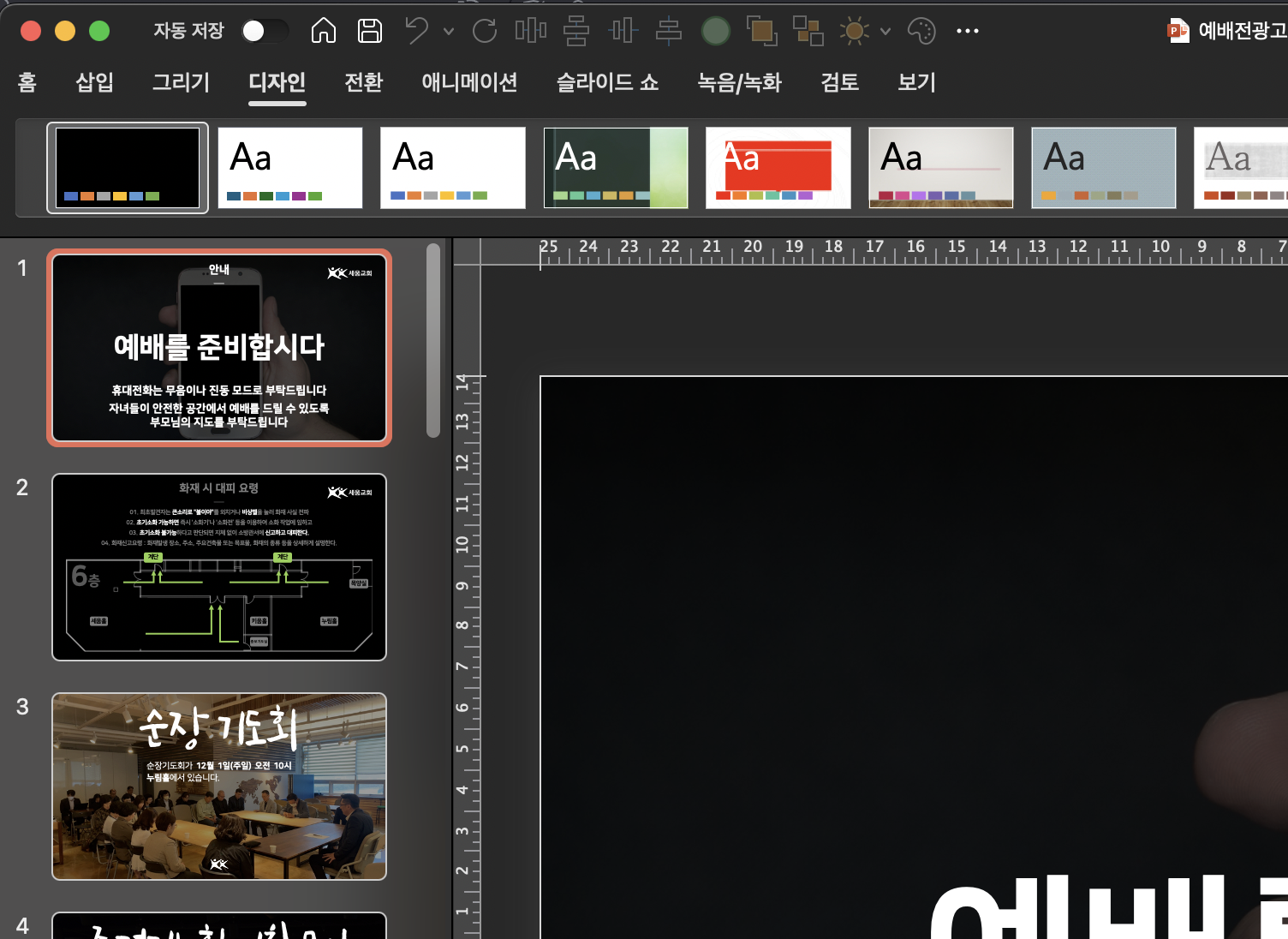Select slide 2 thumbnail 화재 시 대피 요령

[219, 567]
